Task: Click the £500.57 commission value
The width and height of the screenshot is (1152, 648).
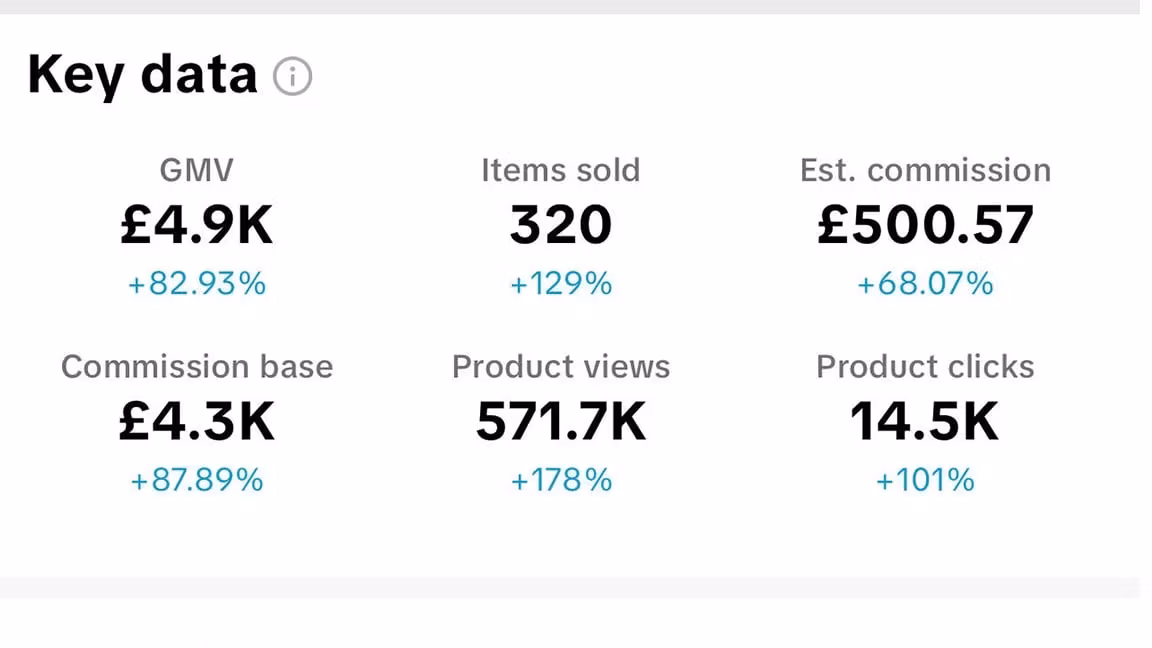Action: coord(925,225)
